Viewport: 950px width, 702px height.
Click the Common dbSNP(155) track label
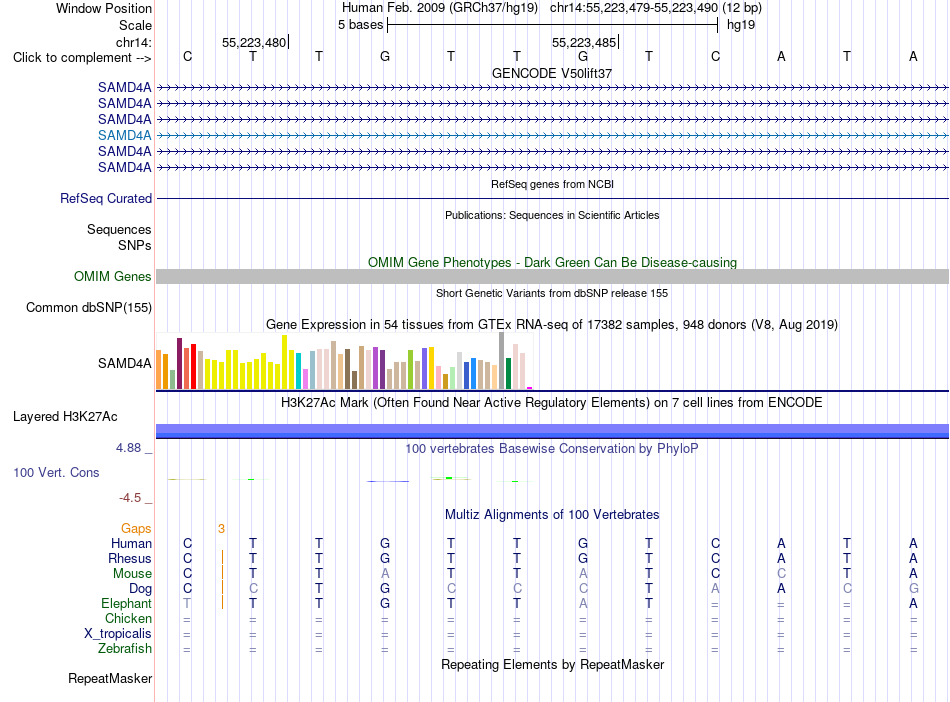[x=89, y=307]
